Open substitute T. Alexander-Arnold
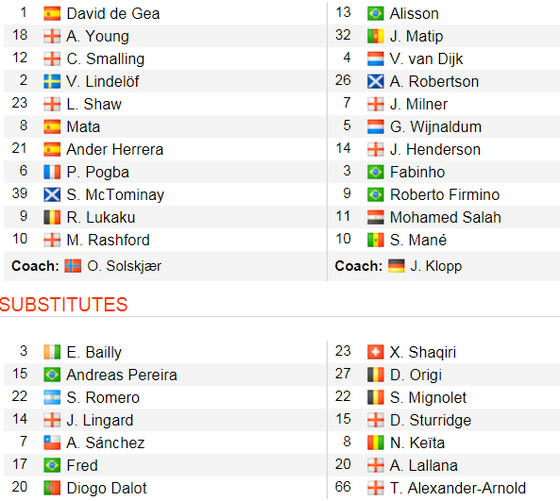Viewport: 560px width, 501px height. 458,488
